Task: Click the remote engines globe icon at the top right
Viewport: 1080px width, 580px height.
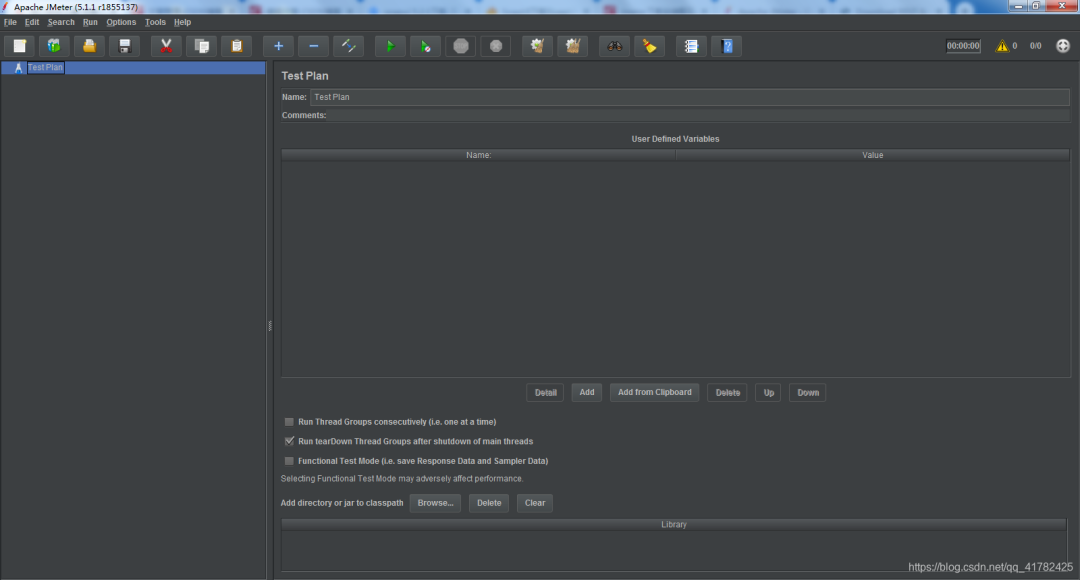Action: (1063, 46)
